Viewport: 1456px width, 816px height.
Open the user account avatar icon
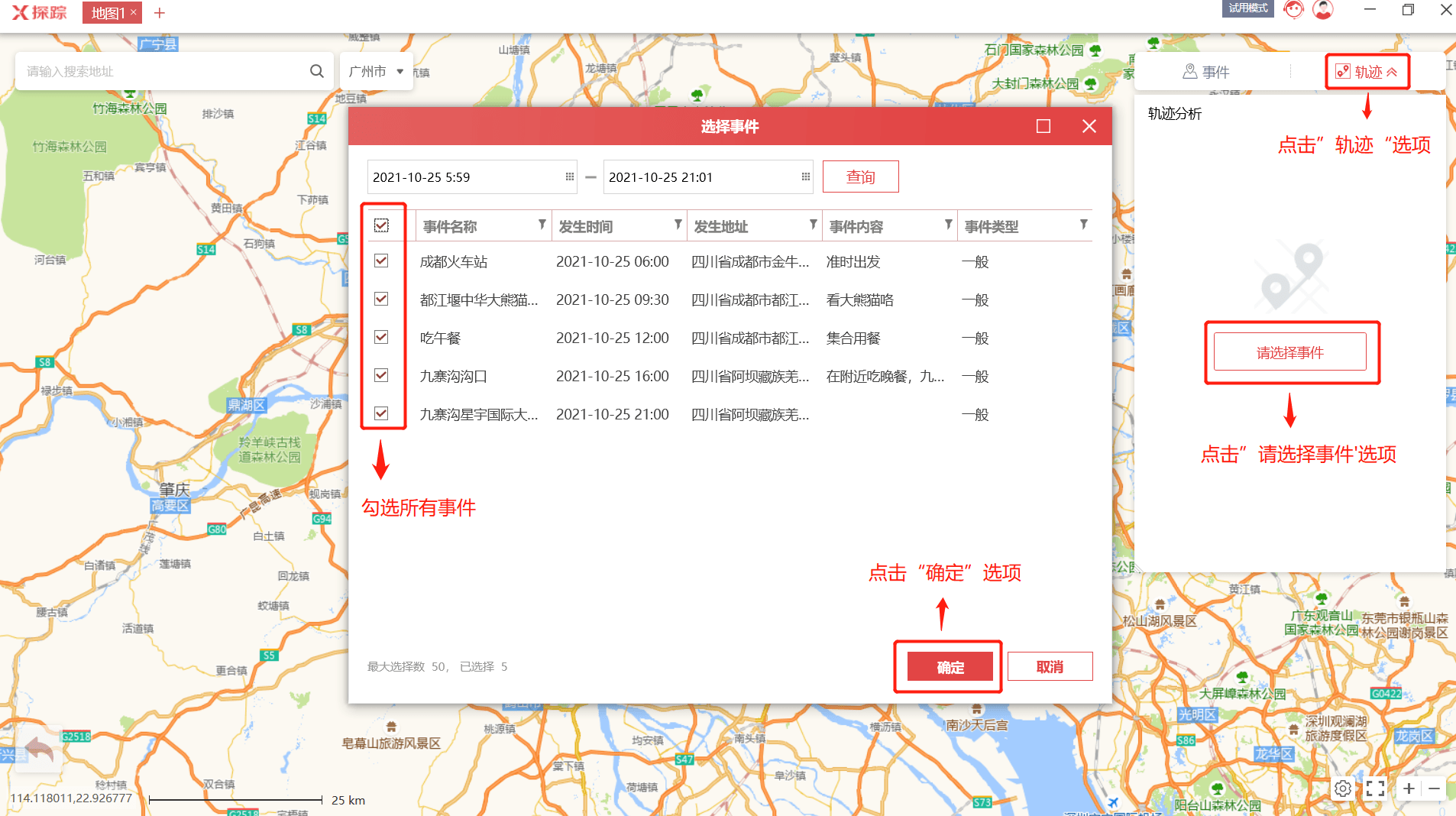(1323, 10)
